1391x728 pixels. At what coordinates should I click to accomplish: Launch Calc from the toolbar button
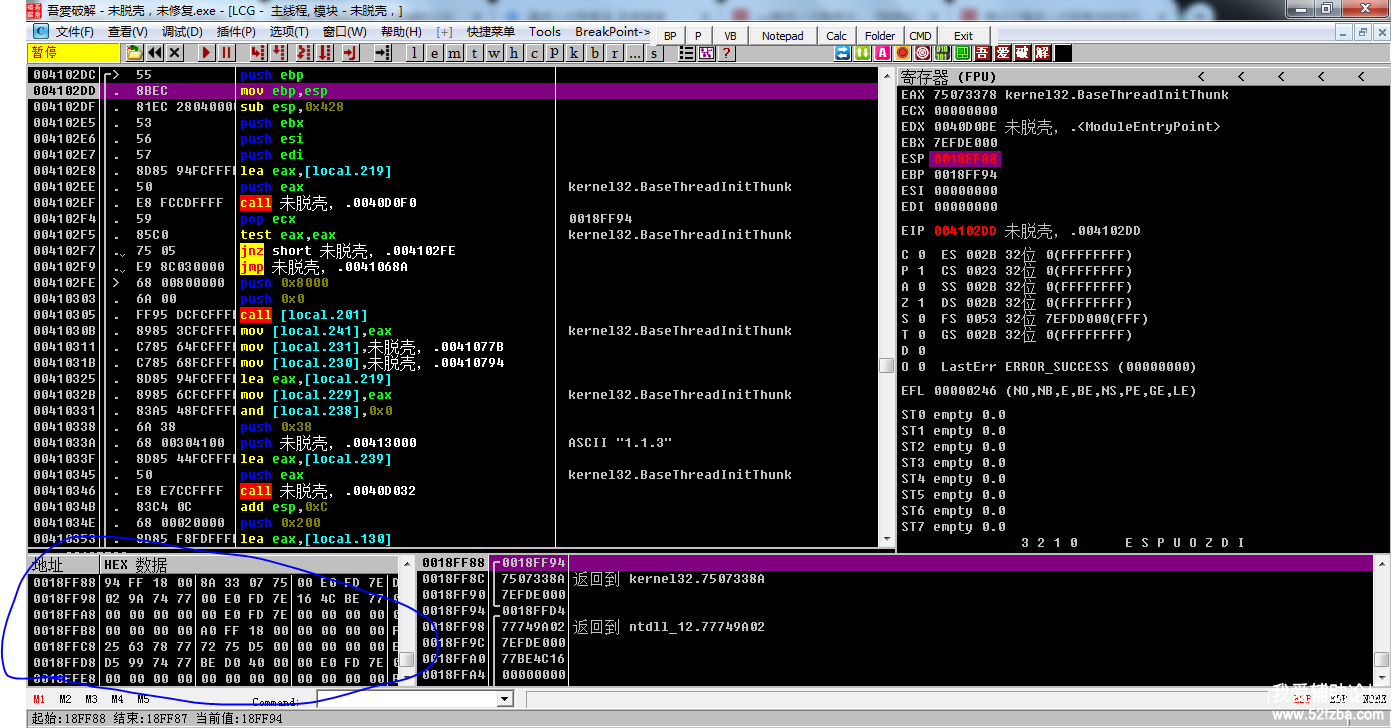pos(837,36)
